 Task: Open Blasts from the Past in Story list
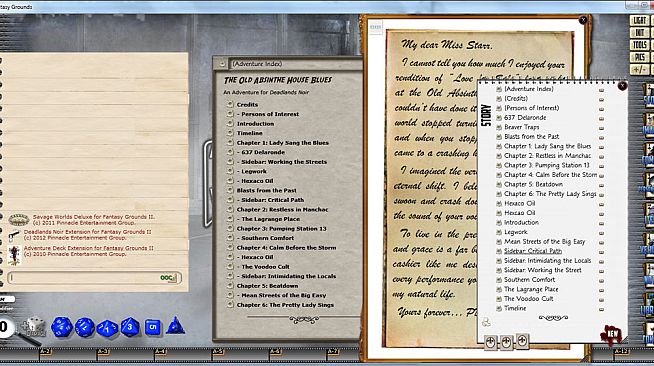531,136
